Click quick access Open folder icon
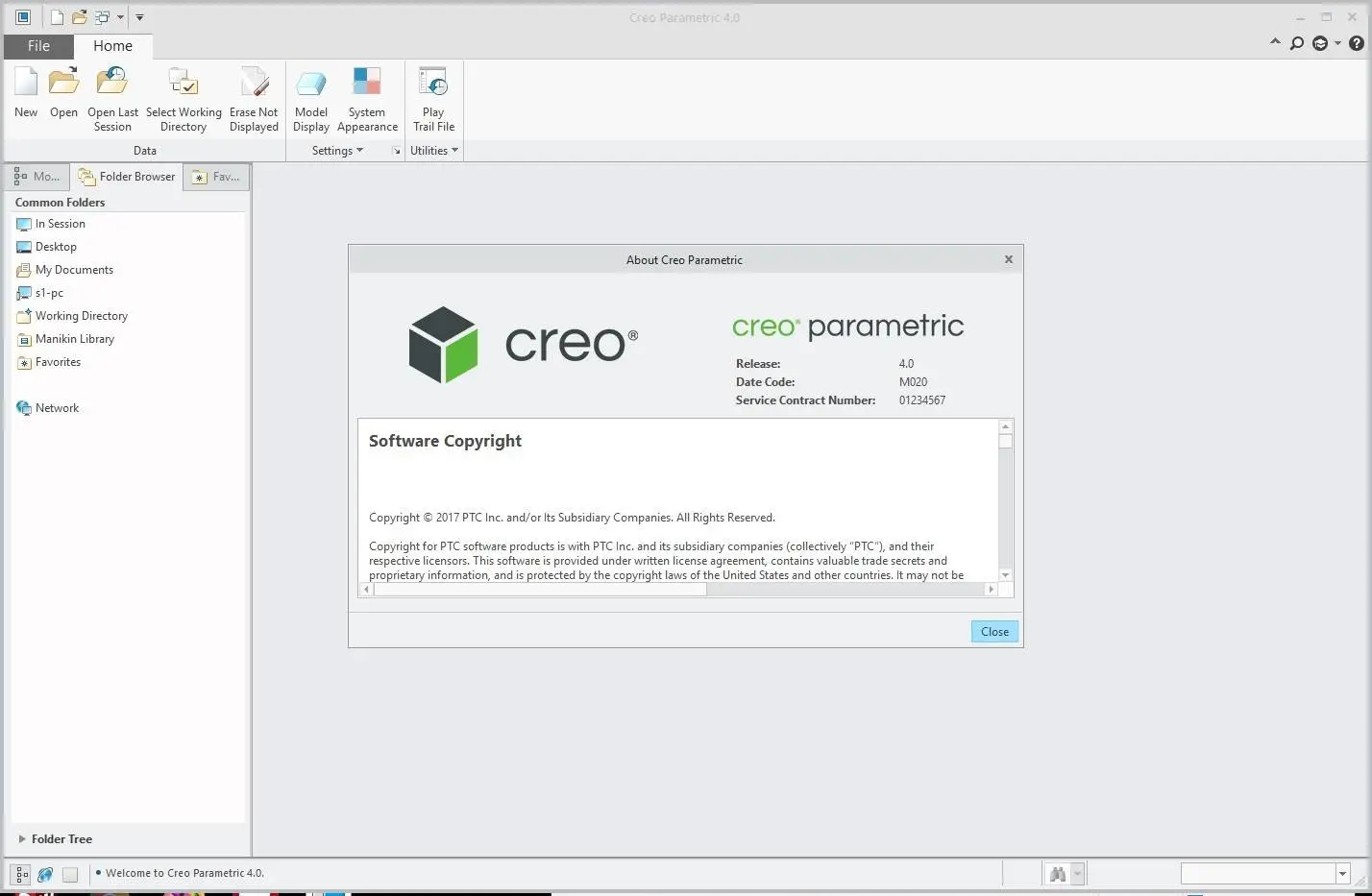1372x896 pixels. pos(79,17)
